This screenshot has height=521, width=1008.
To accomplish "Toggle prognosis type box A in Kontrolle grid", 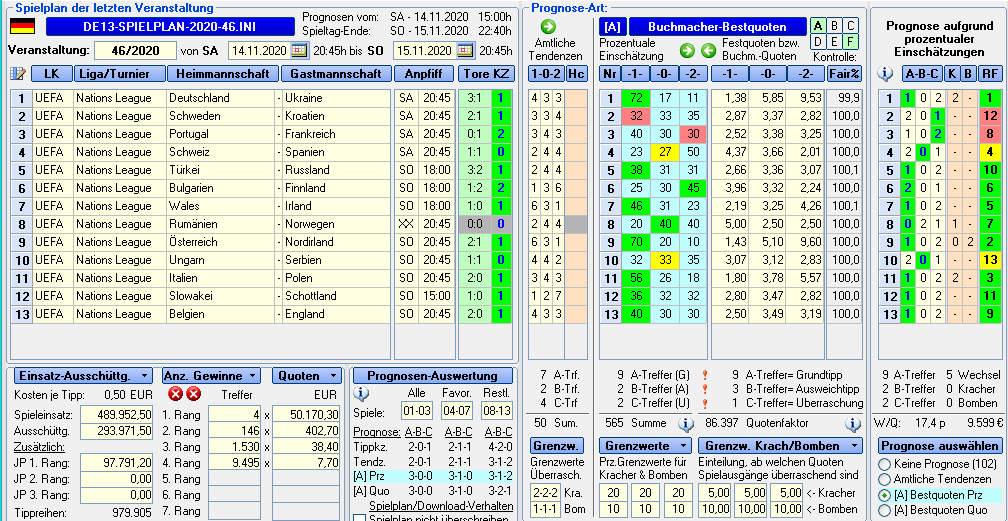I will click(818, 26).
